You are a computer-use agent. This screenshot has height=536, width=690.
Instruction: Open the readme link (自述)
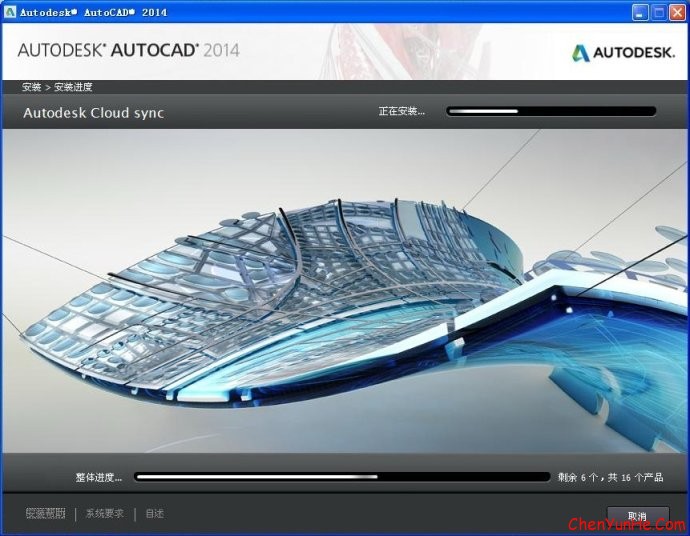coord(154,513)
